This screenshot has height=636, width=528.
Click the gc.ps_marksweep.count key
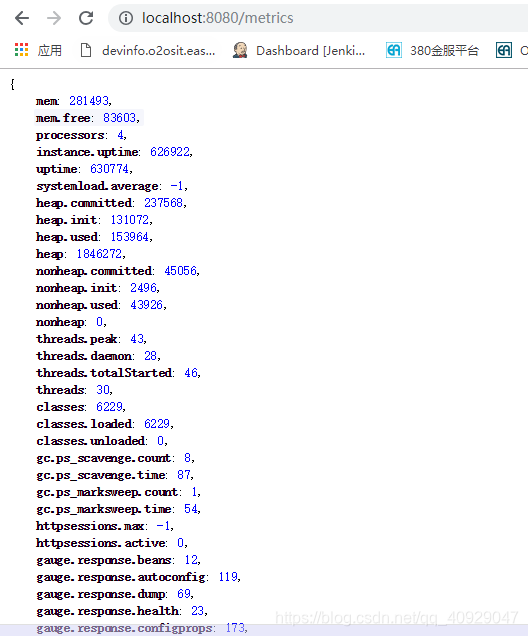point(107,492)
